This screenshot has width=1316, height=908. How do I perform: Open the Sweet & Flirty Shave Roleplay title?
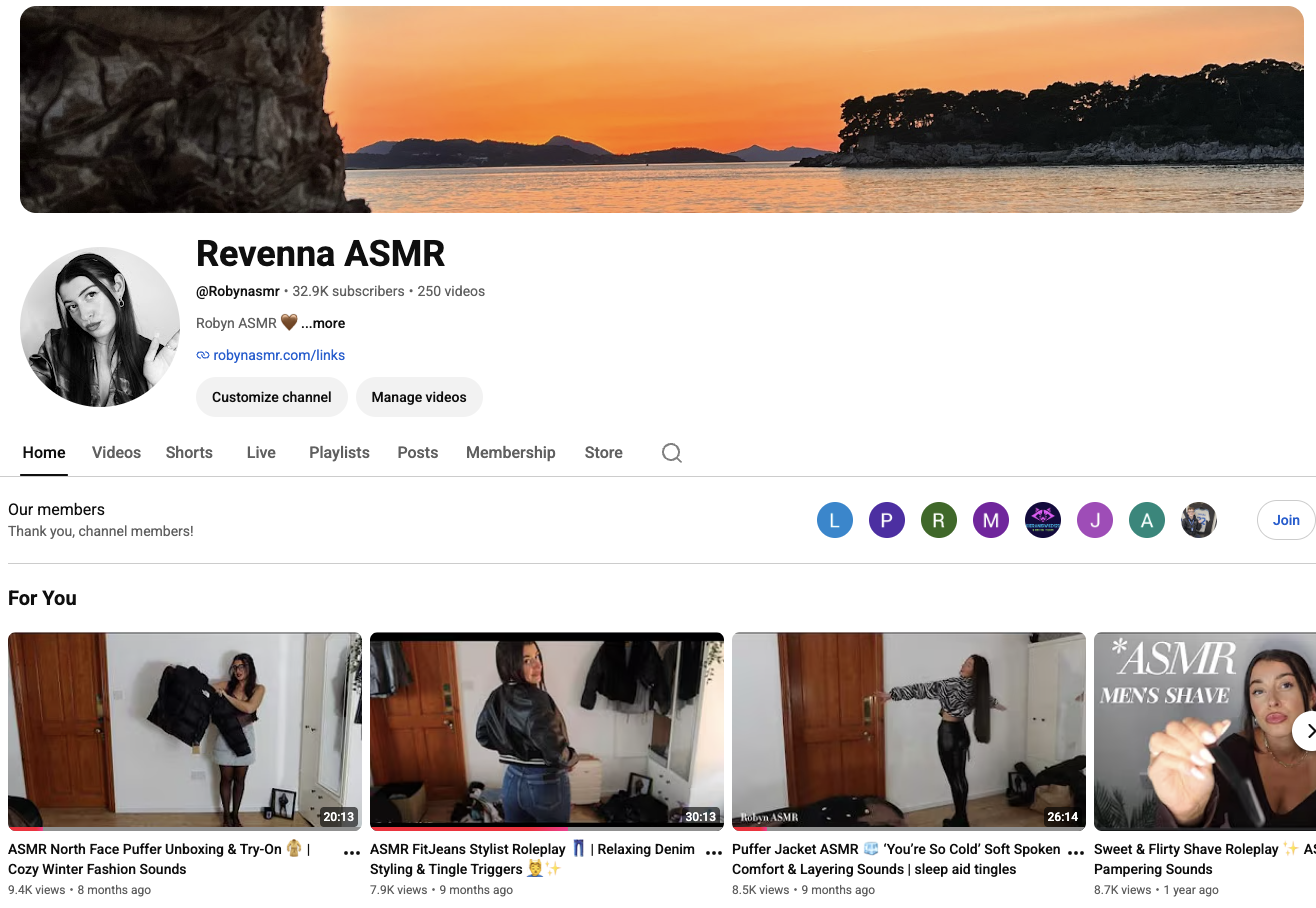tap(1205, 859)
